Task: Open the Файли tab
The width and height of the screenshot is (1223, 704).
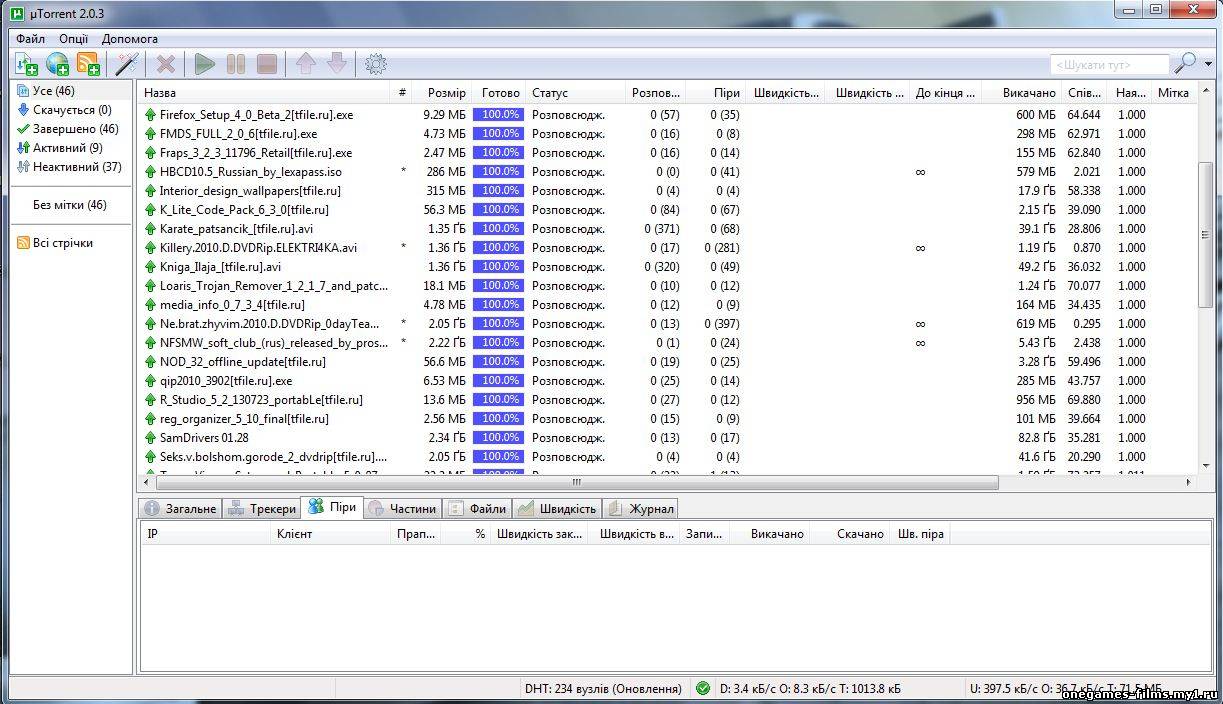Action: [x=478, y=508]
